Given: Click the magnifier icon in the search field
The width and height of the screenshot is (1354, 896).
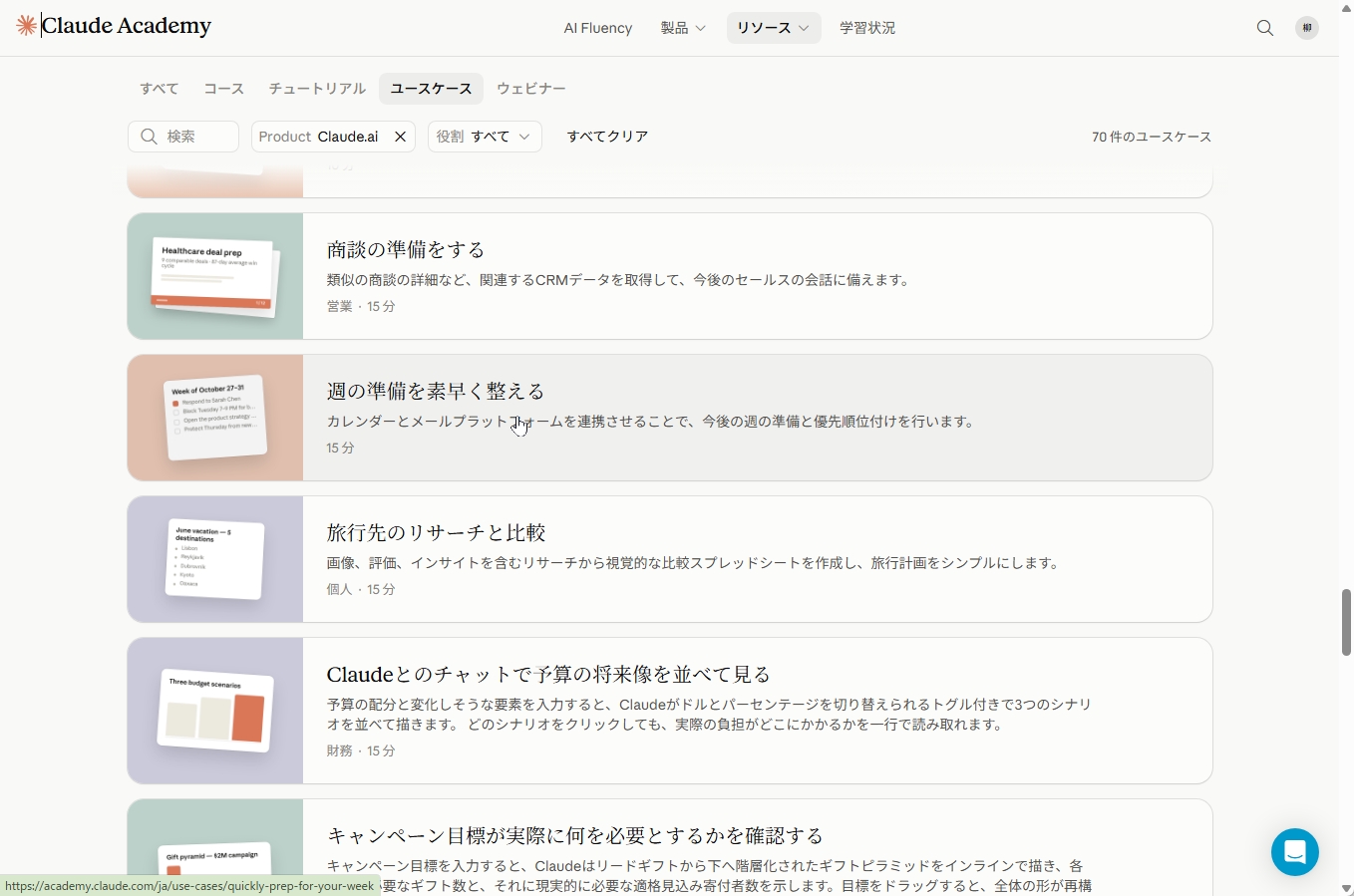Looking at the screenshot, I should click(x=150, y=137).
